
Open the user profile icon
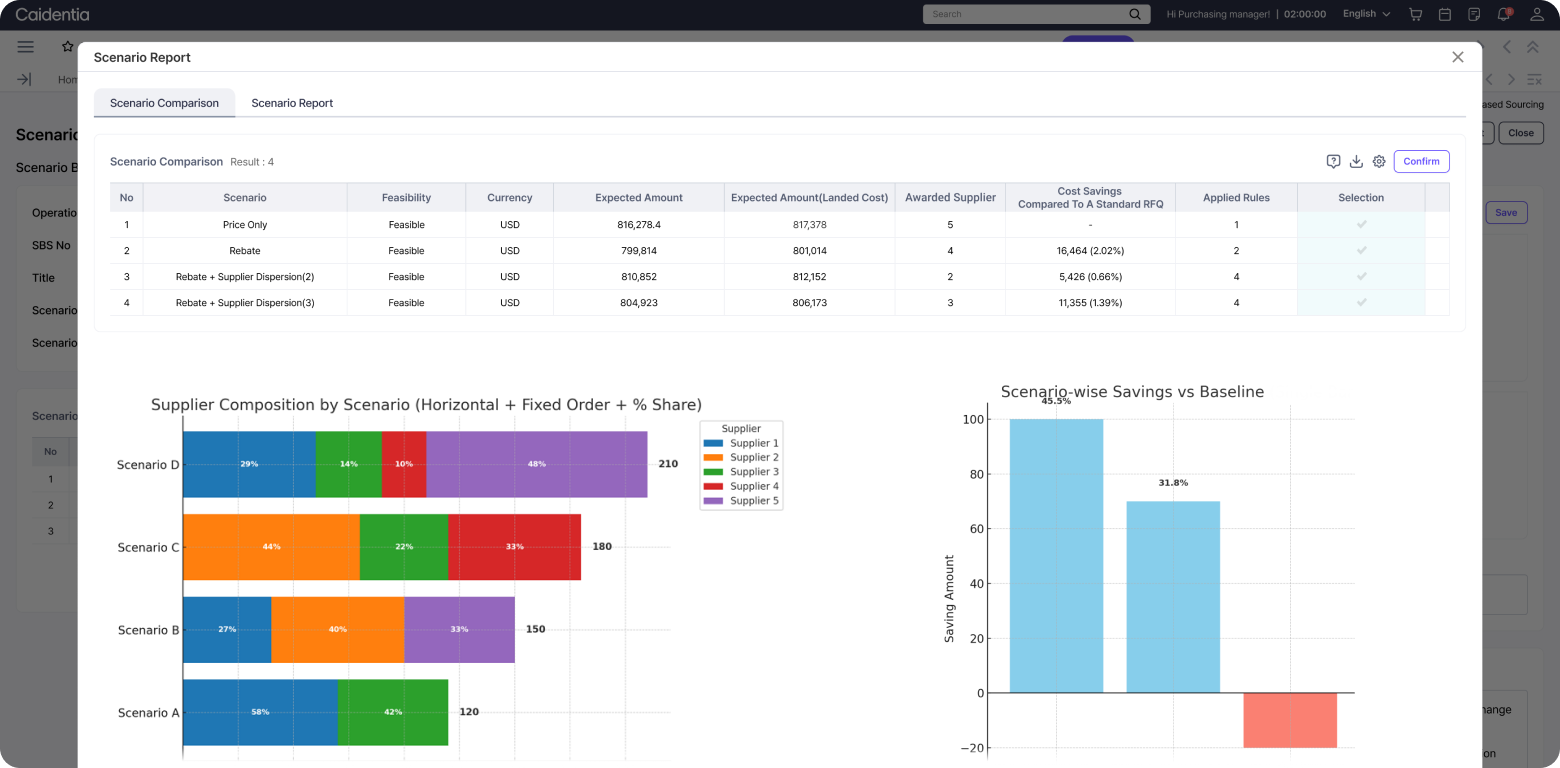(1538, 14)
